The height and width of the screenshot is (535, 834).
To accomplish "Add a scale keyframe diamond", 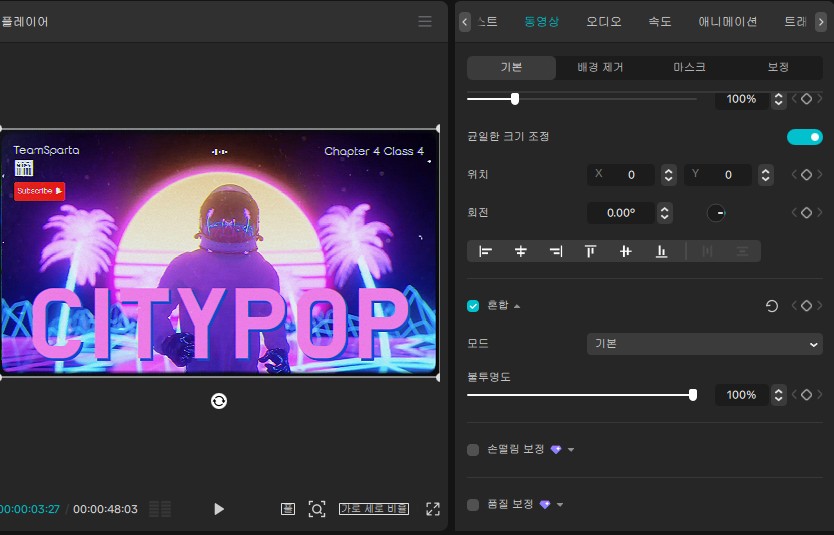I will [x=806, y=99].
